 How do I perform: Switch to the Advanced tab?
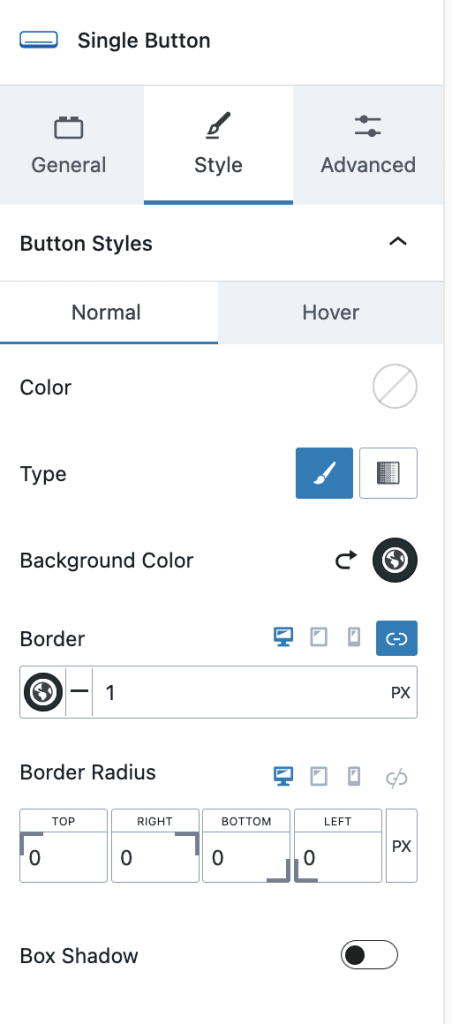(x=368, y=145)
